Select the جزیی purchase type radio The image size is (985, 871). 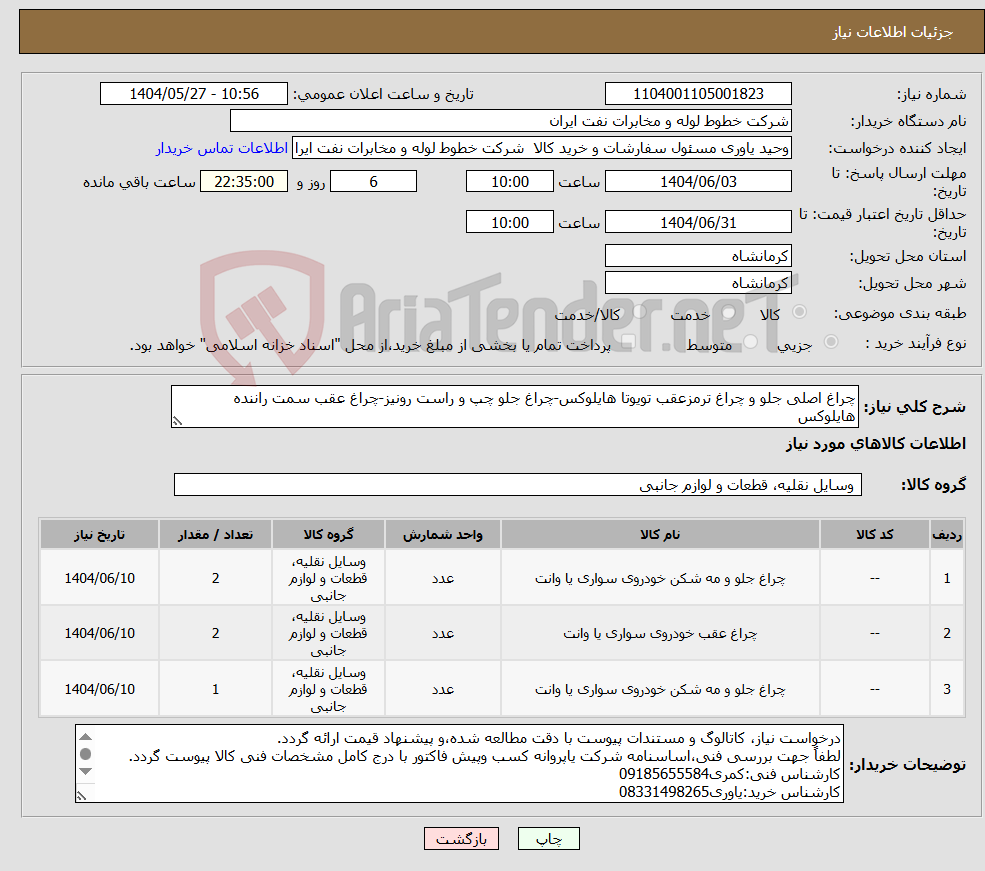point(830,342)
